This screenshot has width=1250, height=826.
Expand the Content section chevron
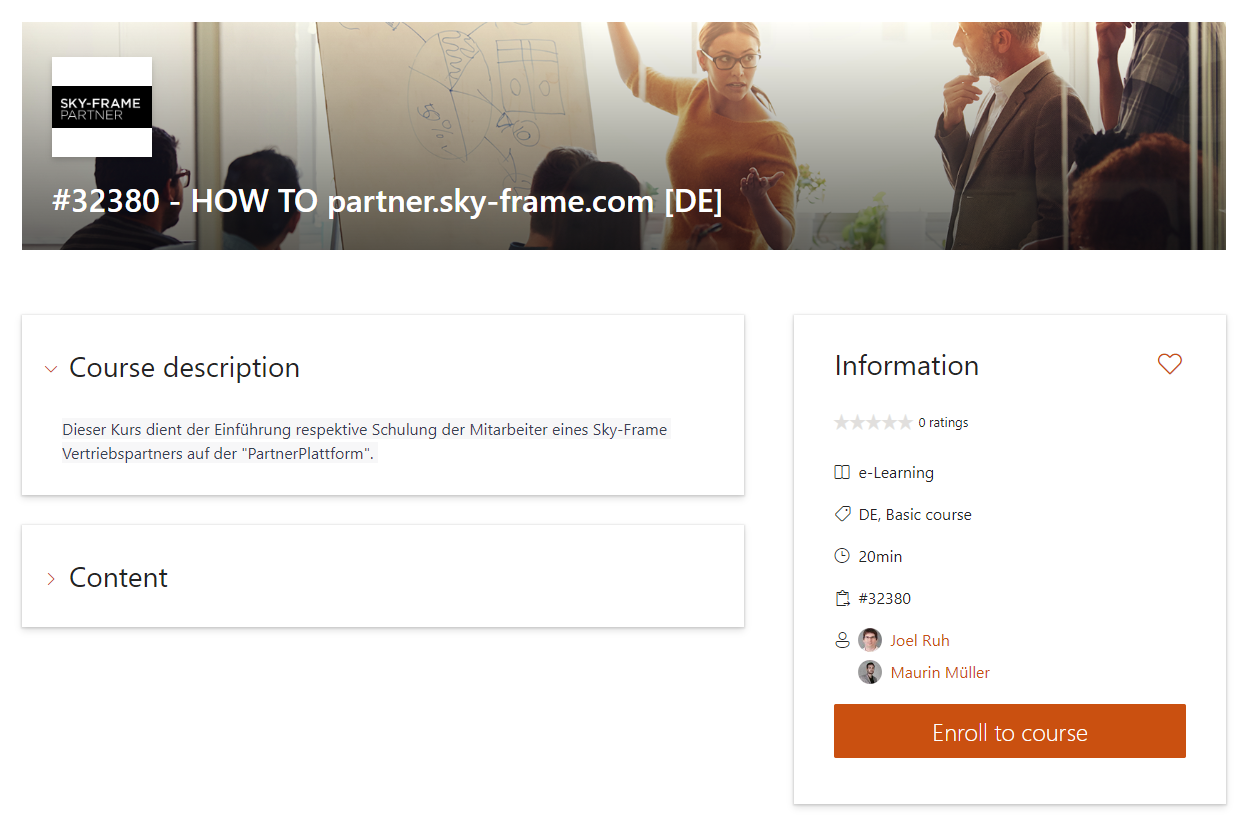click(x=51, y=579)
